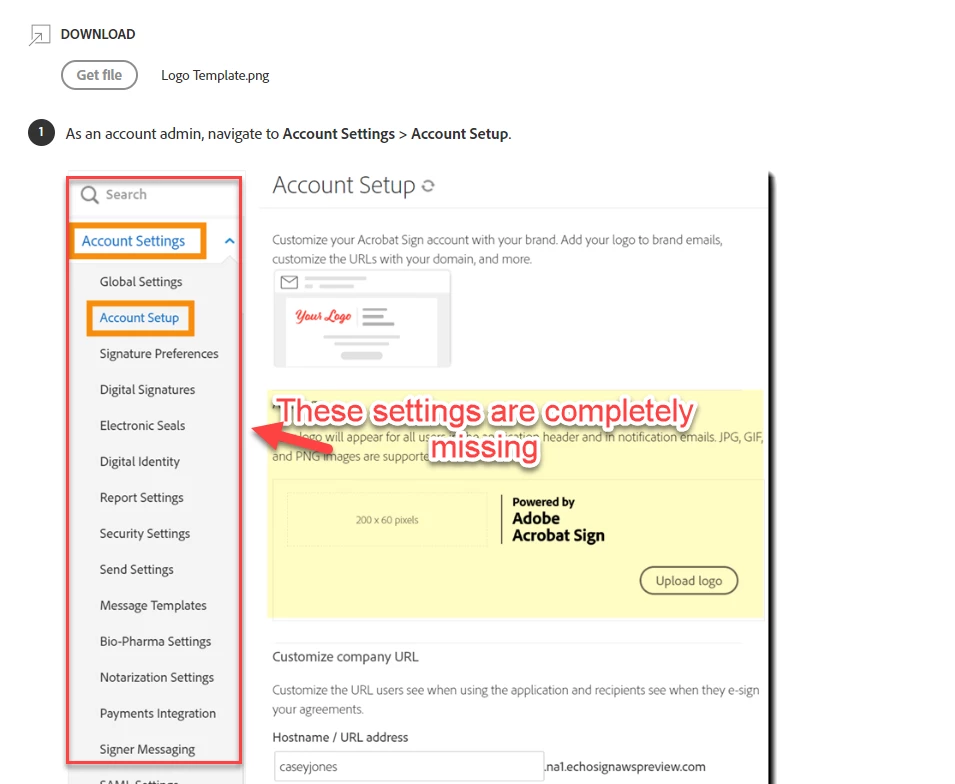Click the Get file button
The width and height of the screenshot is (955, 784).
point(99,75)
